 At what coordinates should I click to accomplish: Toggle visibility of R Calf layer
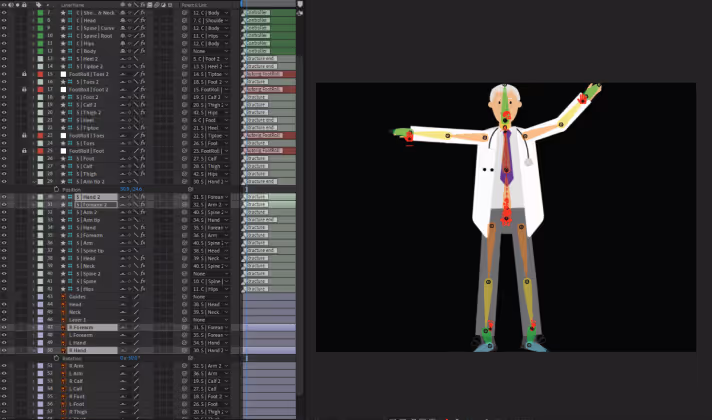(4, 381)
